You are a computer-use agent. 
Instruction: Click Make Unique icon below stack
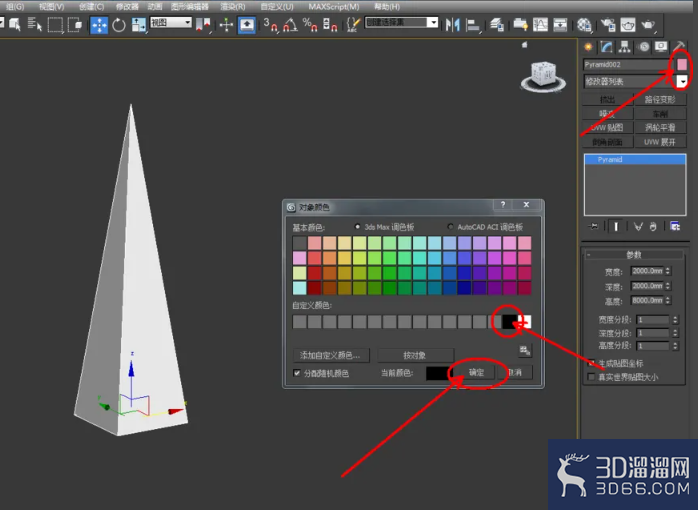638,227
